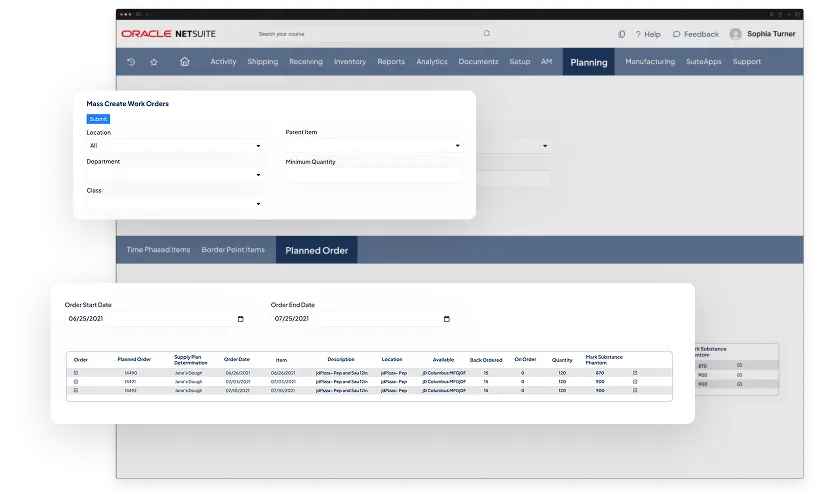Open the Activity menu
818x499 pixels.
(x=223, y=62)
